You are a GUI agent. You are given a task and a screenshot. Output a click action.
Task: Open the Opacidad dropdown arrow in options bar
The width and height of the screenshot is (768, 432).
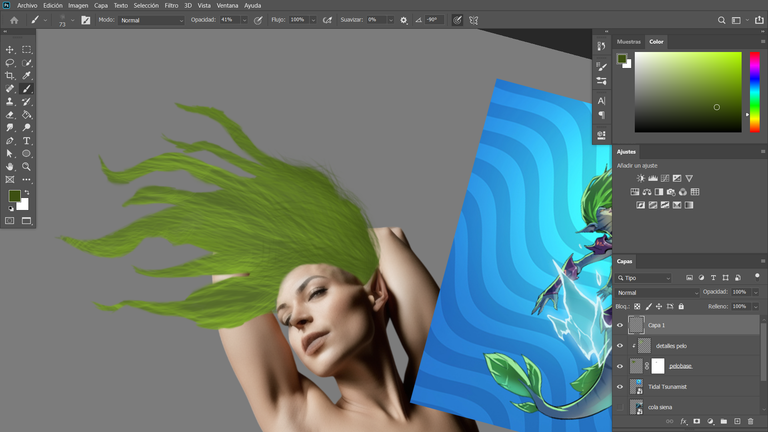pos(244,20)
